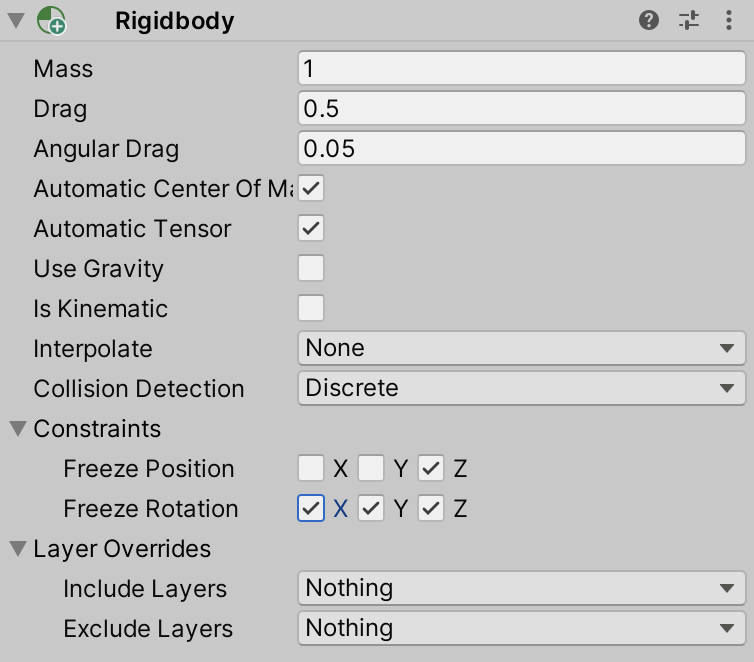Viewport: 754px width, 662px height.
Task: Click the Rigidbody component icon
Action: 50,20
